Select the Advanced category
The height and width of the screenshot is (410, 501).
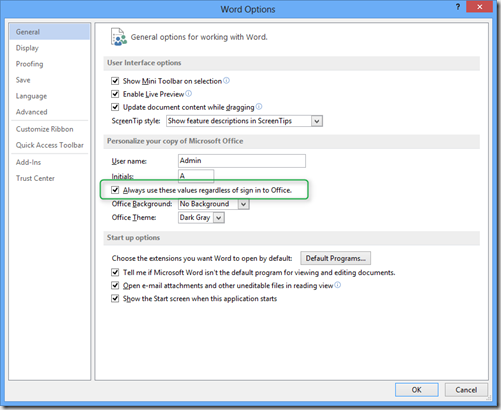(x=50, y=112)
